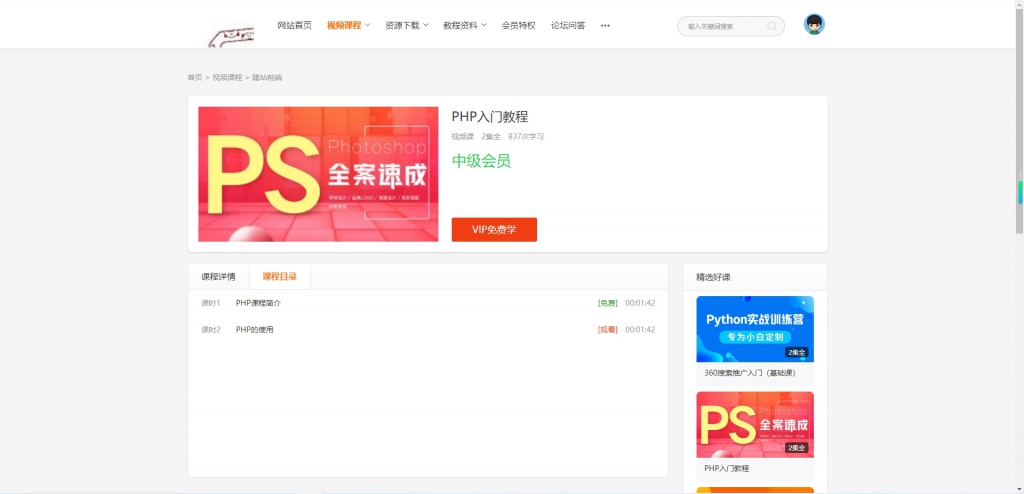1024x494 pixels.
Task: Switch to the 课程详情 tab
Action: click(x=219, y=276)
